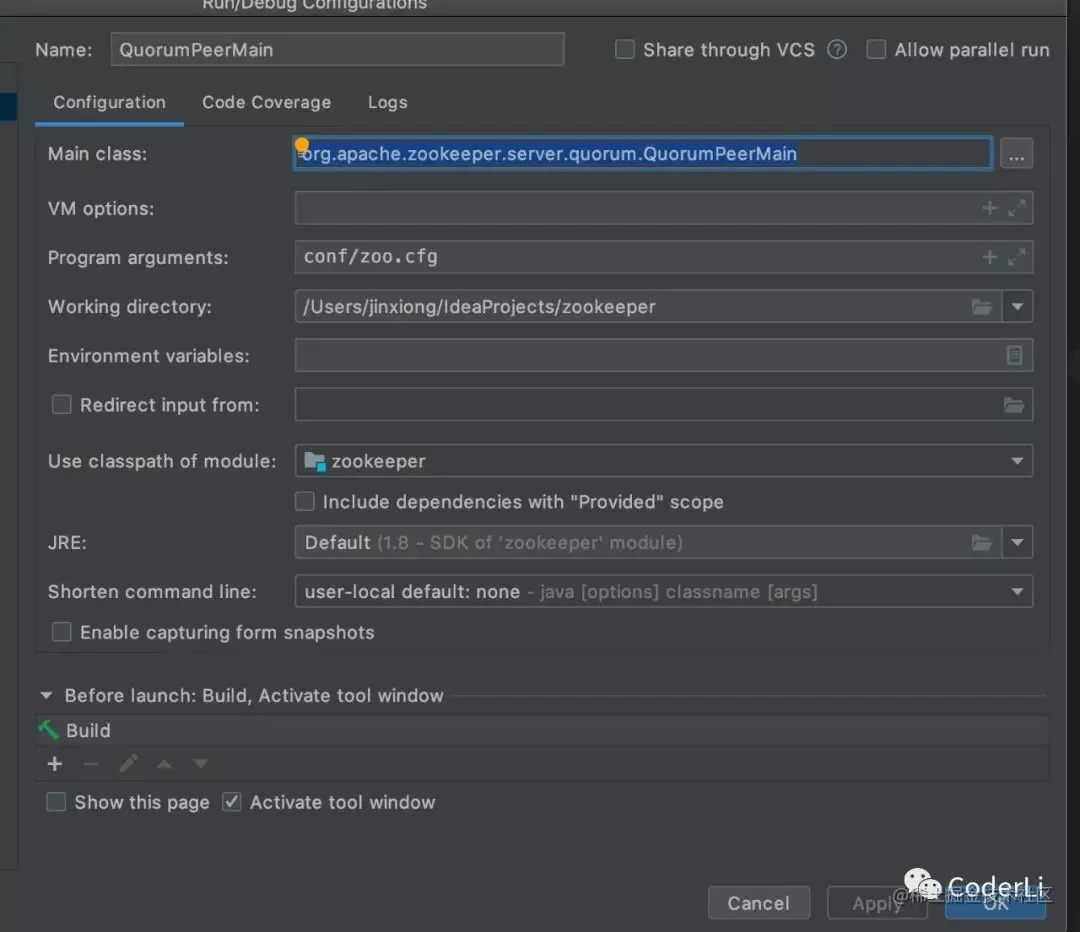Collapse the Before launch section
This screenshot has height=932, width=1080.
pyautogui.click(x=46, y=696)
